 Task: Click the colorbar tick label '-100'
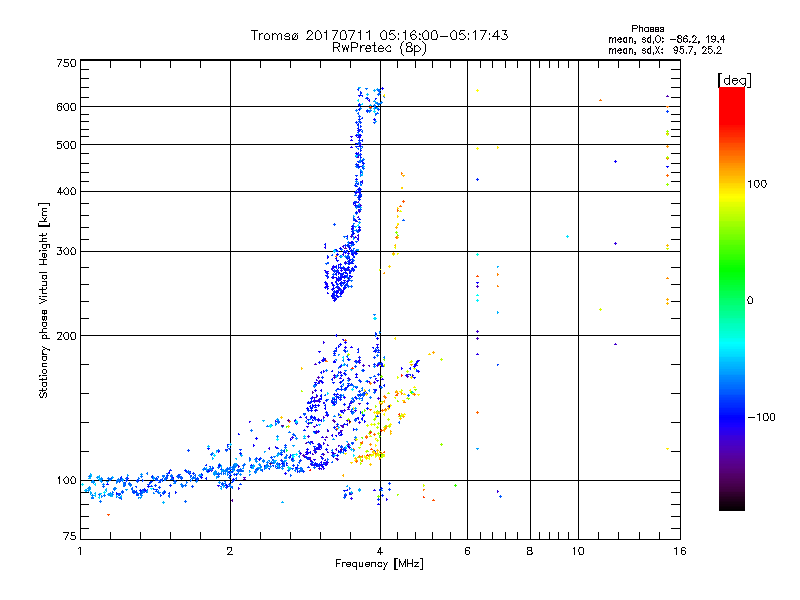pos(762,417)
